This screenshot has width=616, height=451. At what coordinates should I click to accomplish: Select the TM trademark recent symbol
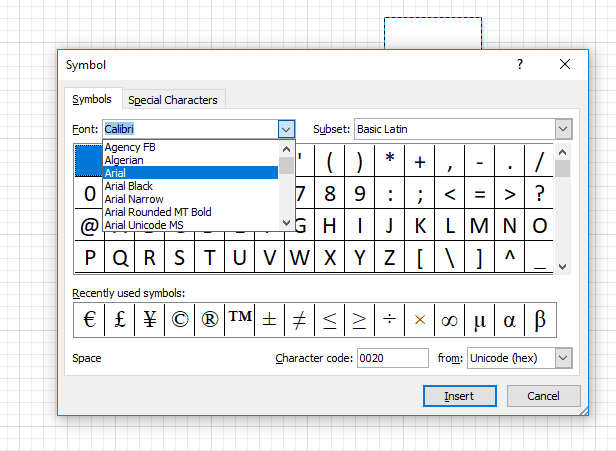(240, 320)
